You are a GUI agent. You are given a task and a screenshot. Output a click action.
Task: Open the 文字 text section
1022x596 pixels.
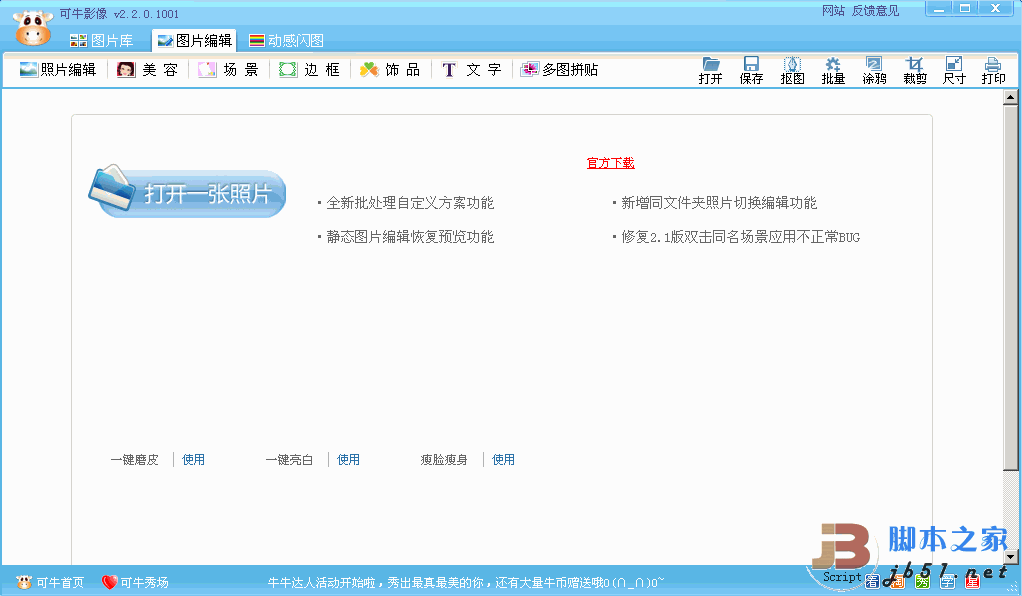471,70
